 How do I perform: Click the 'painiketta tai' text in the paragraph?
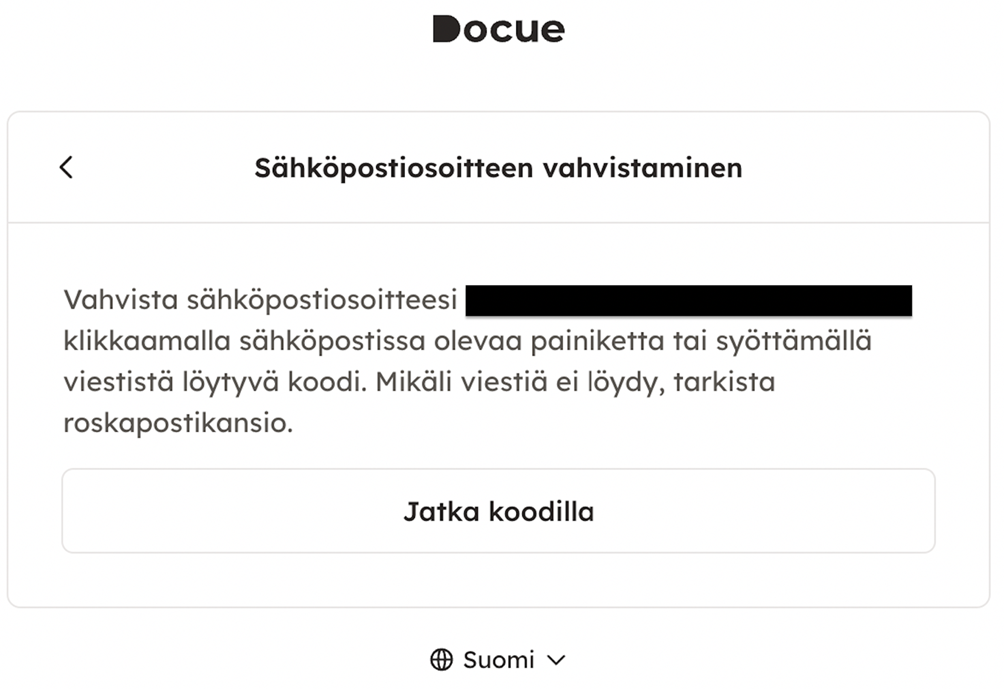[x=618, y=341]
